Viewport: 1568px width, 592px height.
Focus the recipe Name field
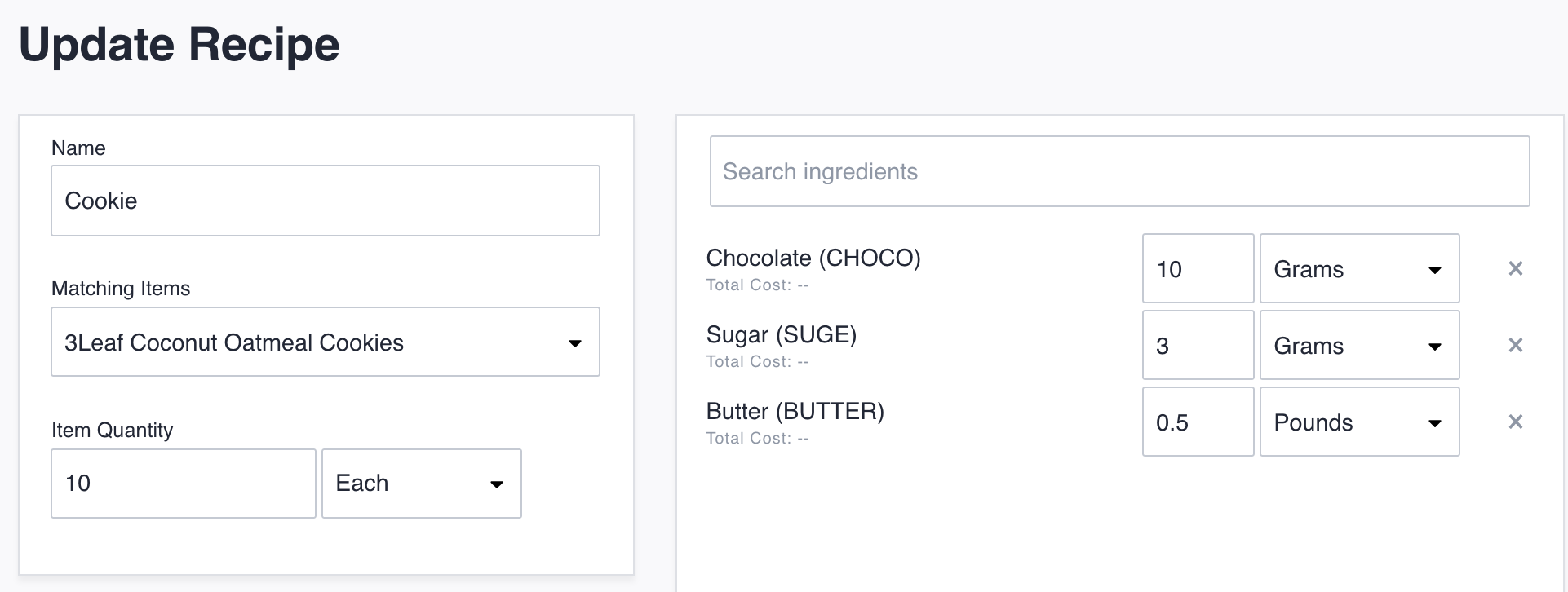tap(325, 201)
